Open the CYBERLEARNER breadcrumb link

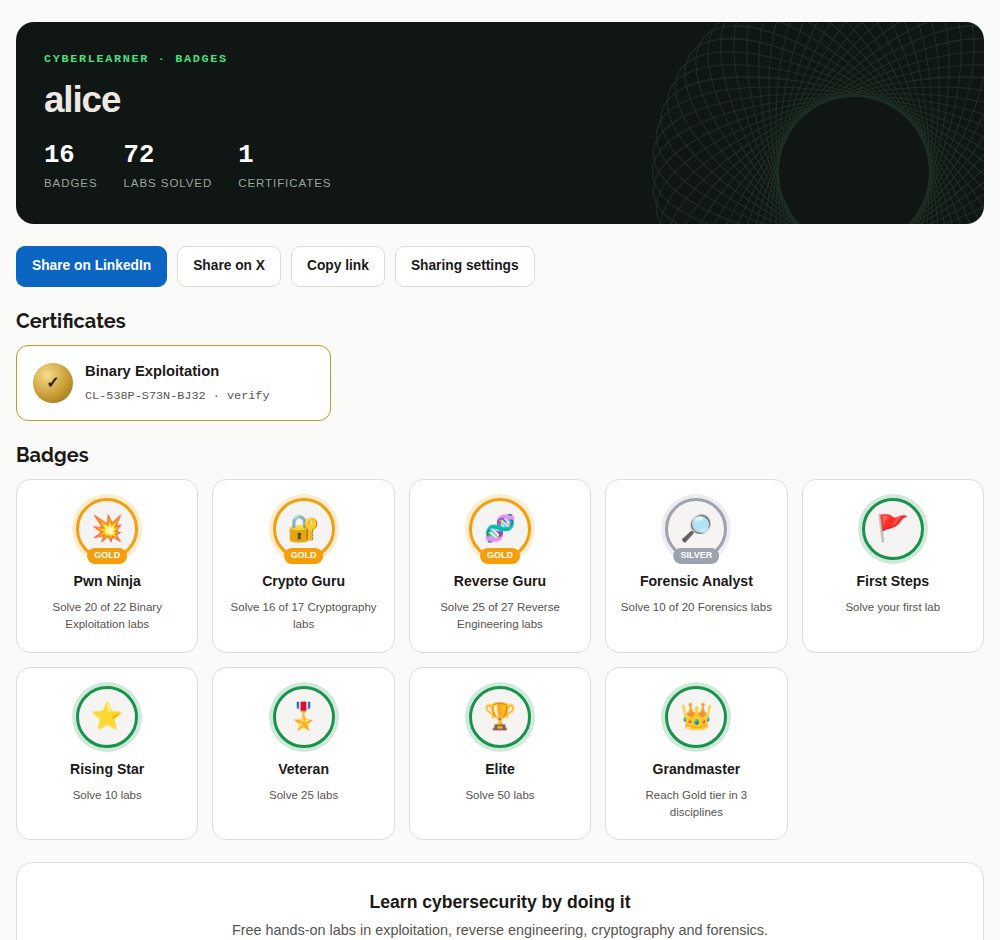(x=96, y=59)
